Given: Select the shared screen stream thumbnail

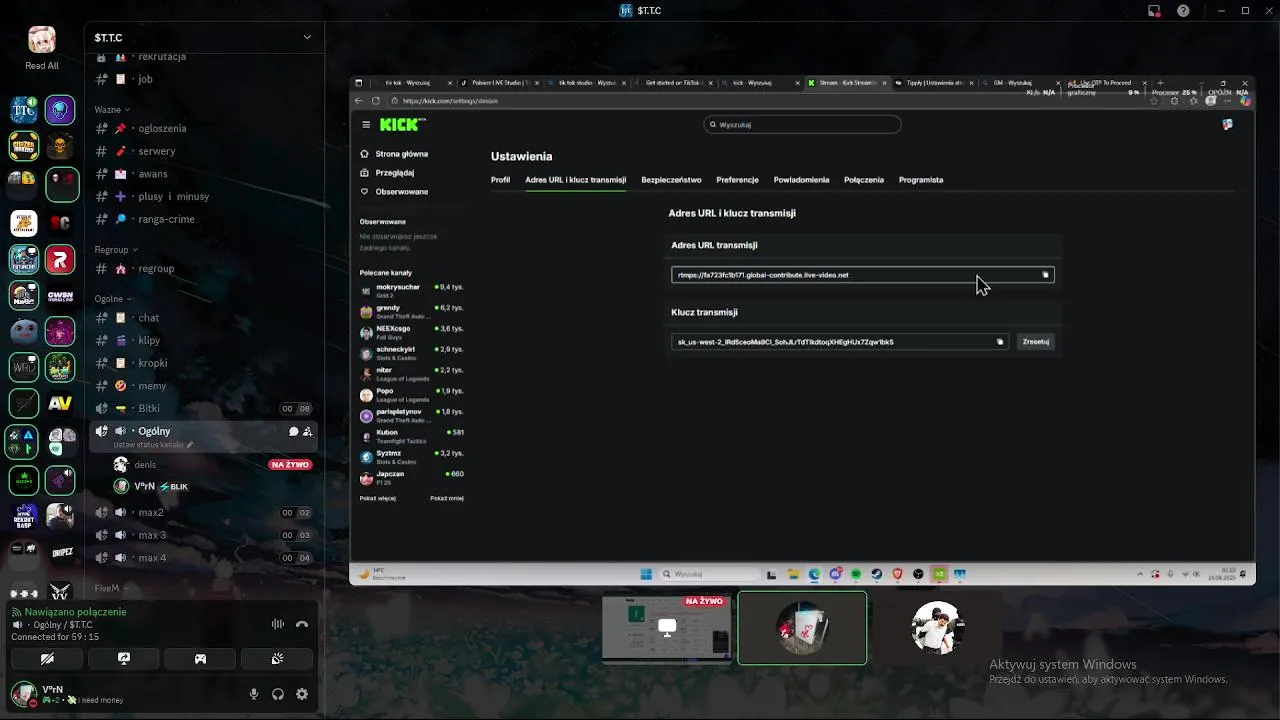Looking at the screenshot, I should pyautogui.click(x=666, y=628).
